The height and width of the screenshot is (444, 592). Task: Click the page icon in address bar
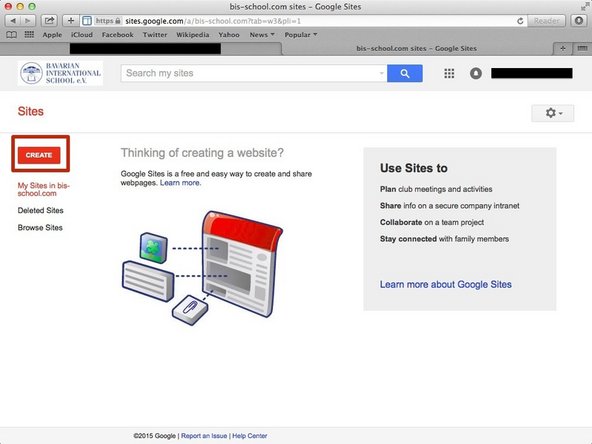click(x=87, y=21)
